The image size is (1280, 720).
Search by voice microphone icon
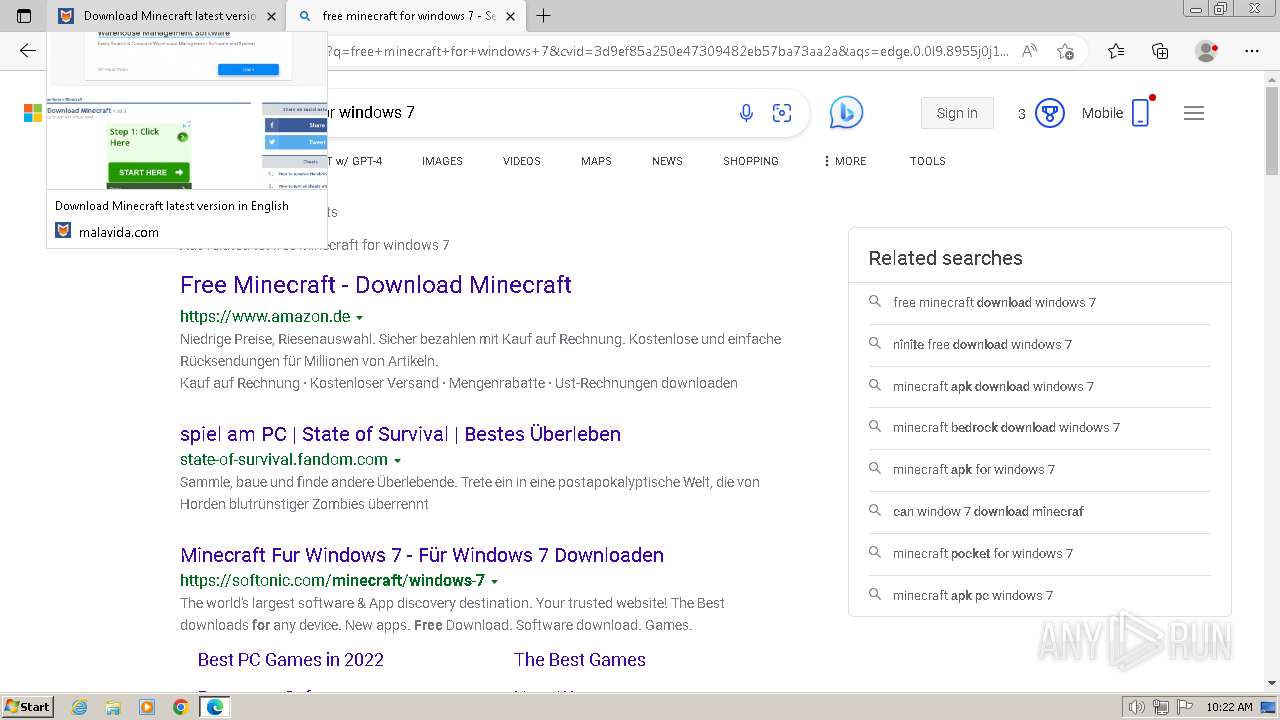[746, 113]
